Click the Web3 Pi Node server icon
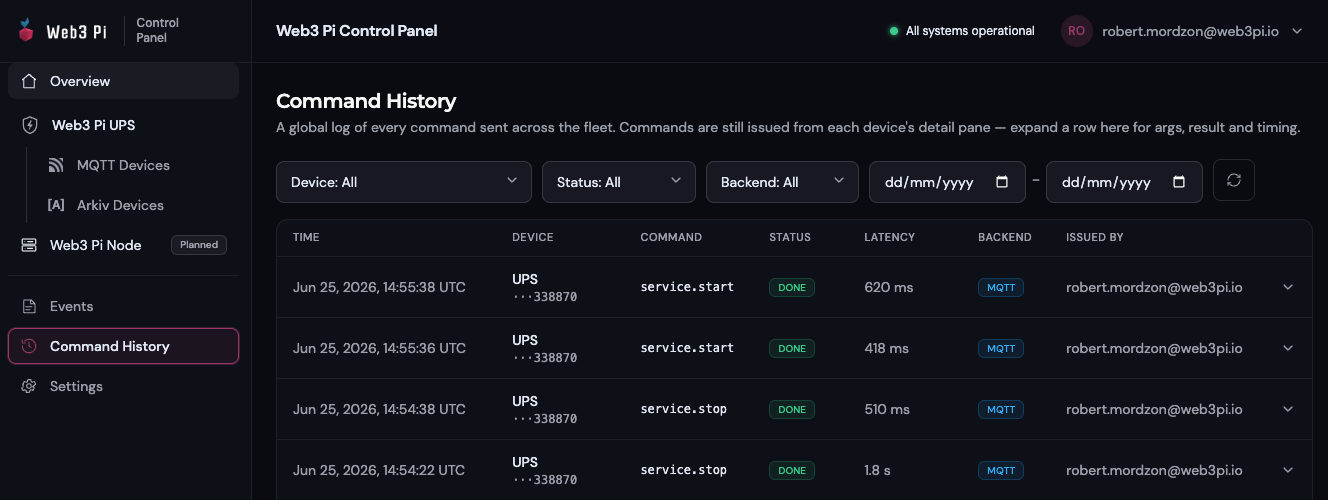Image resolution: width=1328 pixels, height=500 pixels. [29, 245]
